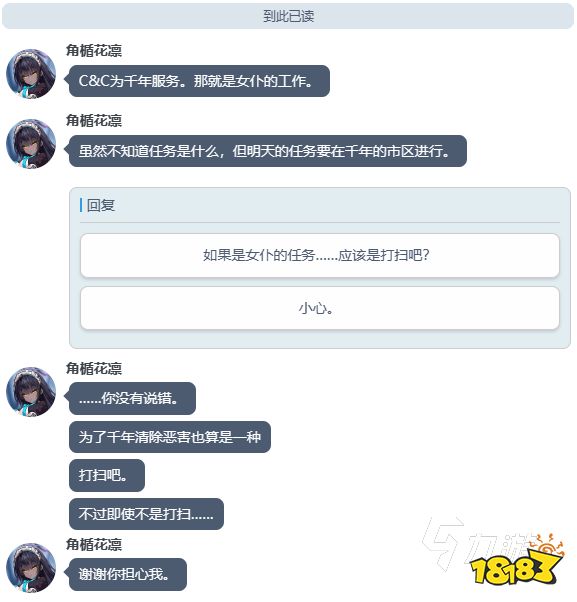Screen dimensions: 577x602
Task: Click sender name 角楯花凛 above ……你没有说错。
Action: [x=94, y=368]
